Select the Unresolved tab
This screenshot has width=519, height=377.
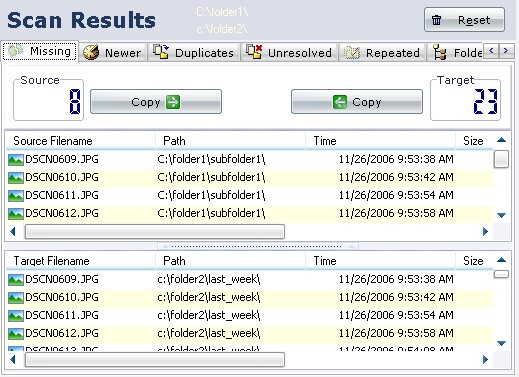pos(289,53)
